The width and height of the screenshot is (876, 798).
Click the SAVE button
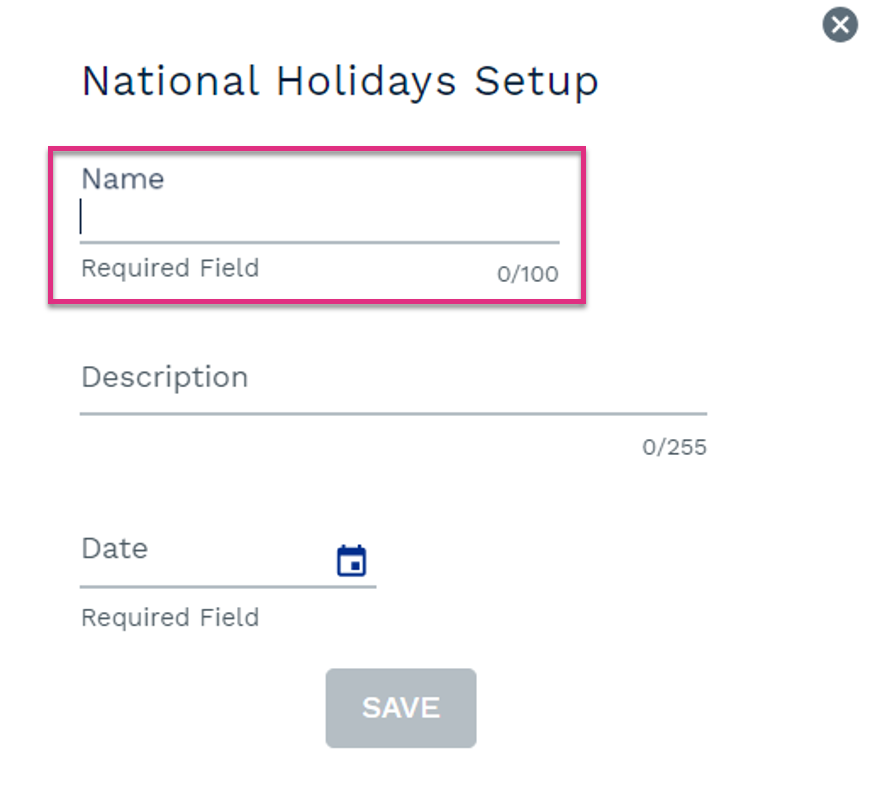(401, 707)
